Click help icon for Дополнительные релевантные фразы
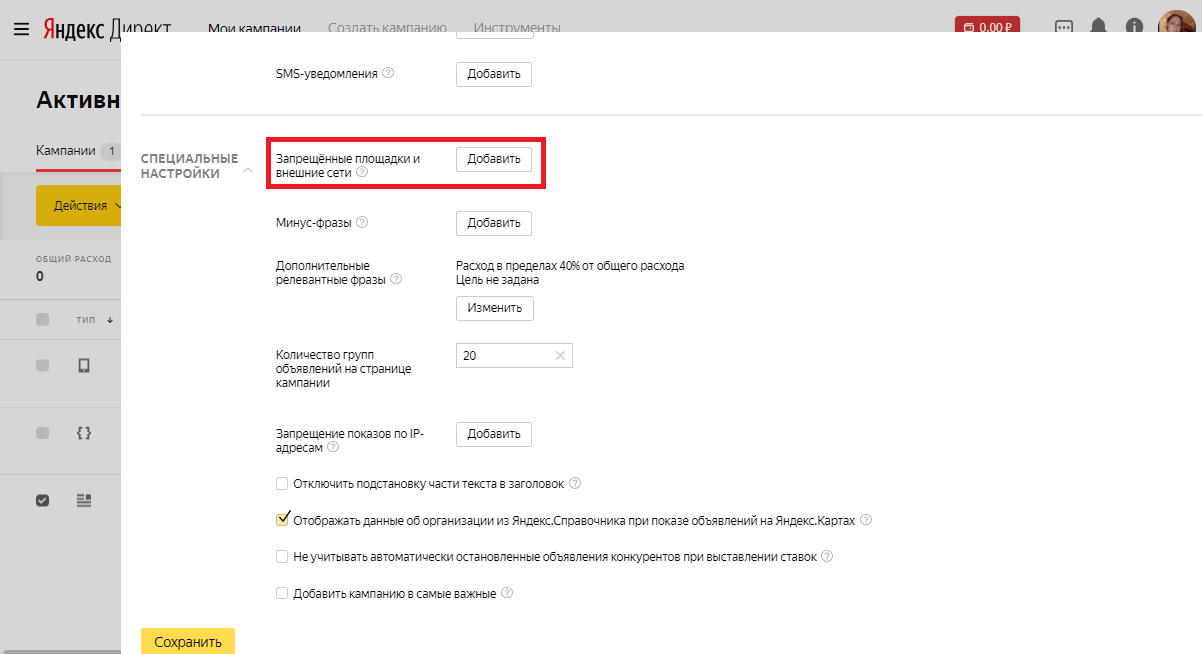 pyautogui.click(x=396, y=279)
